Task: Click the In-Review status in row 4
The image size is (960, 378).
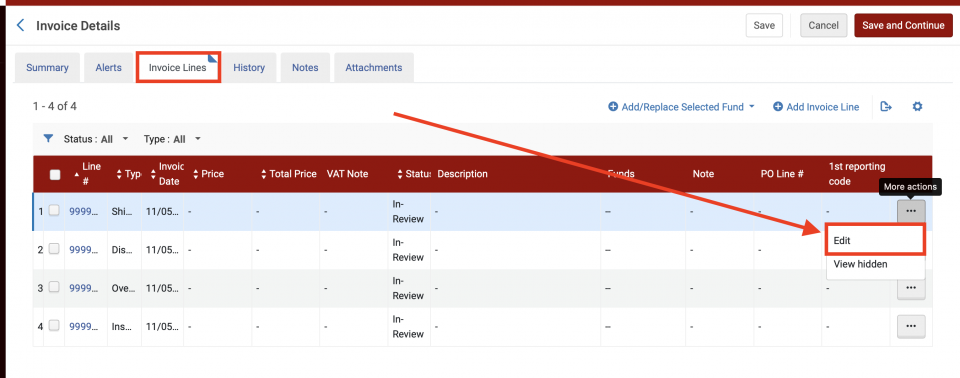Action: (x=408, y=327)
